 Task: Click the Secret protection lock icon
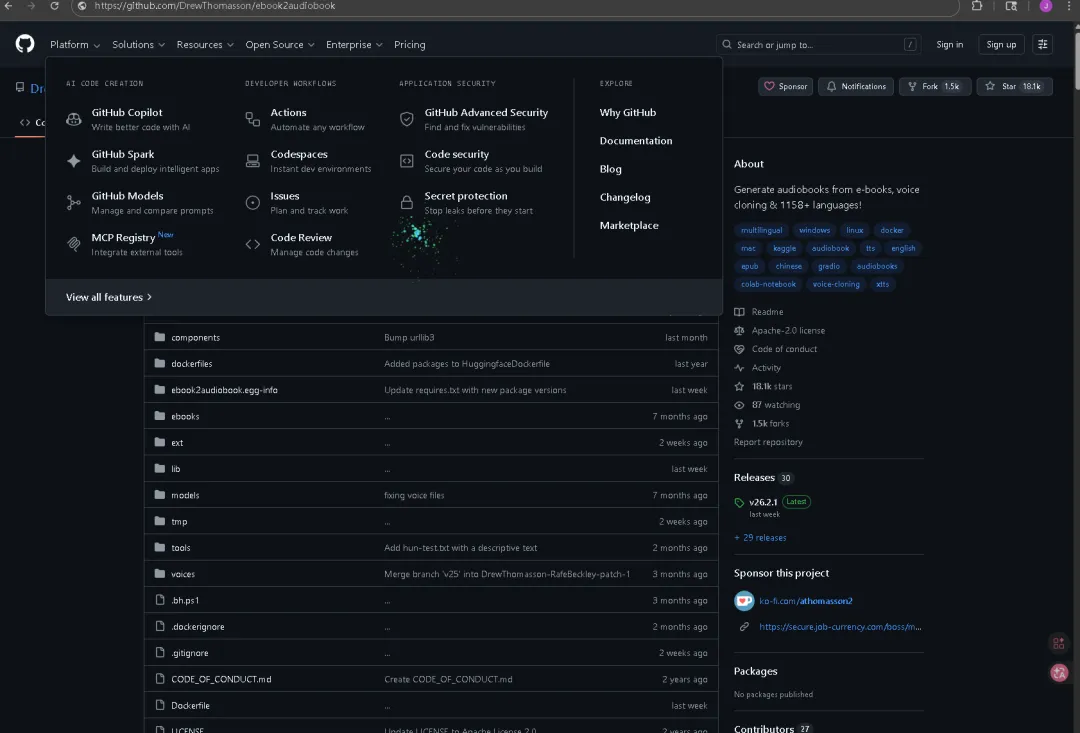click(x=407, y=203)
